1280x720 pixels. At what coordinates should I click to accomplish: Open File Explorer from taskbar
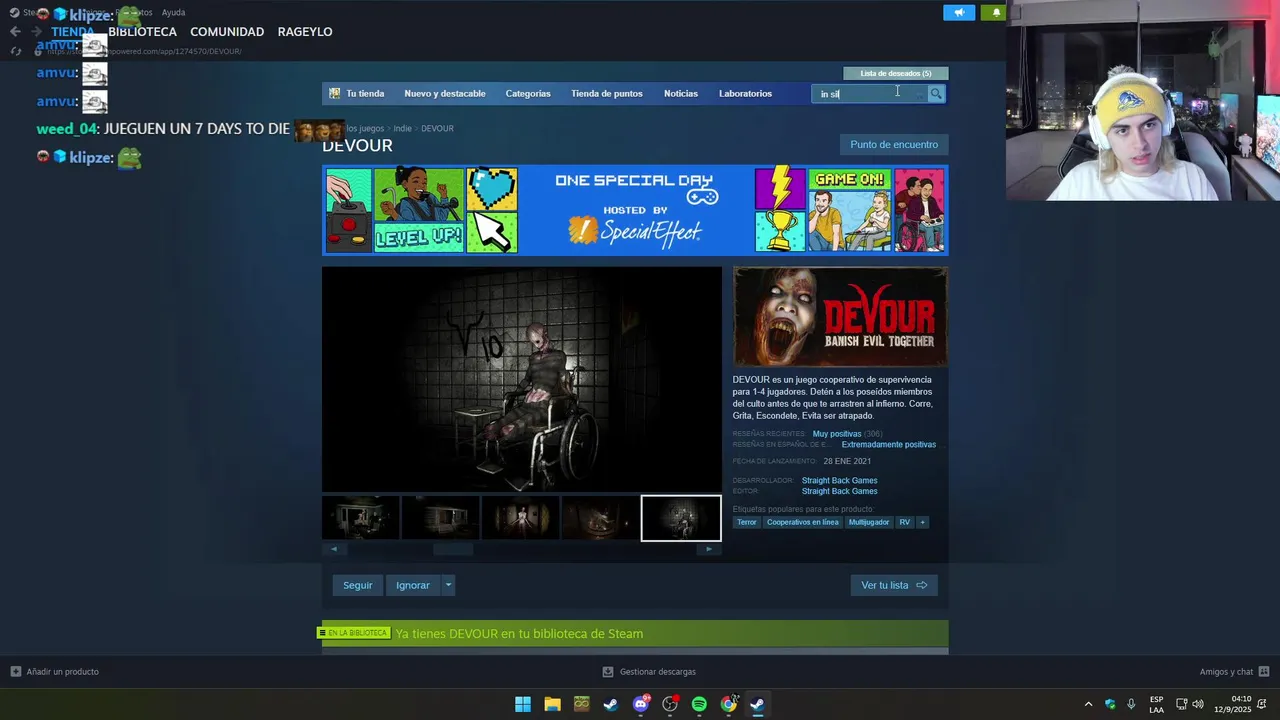(x=552, y=704)
